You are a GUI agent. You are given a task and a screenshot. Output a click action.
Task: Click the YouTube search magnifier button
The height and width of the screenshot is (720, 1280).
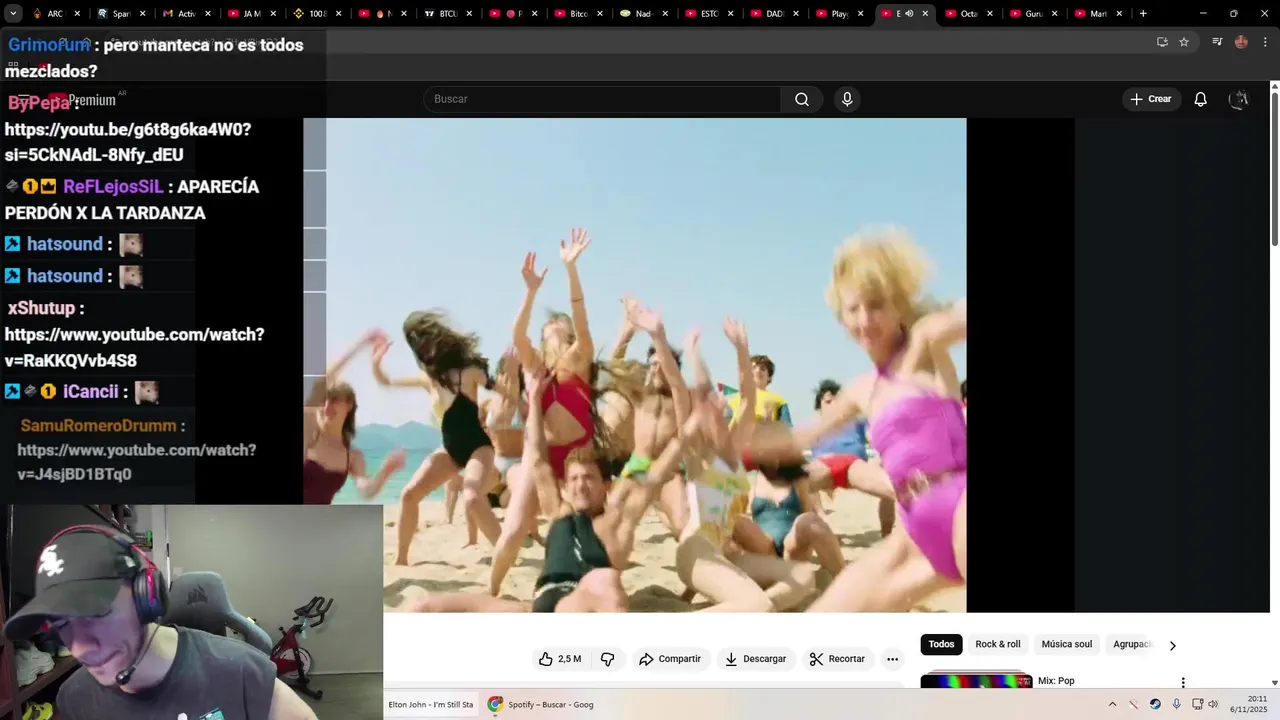(802, 99)
